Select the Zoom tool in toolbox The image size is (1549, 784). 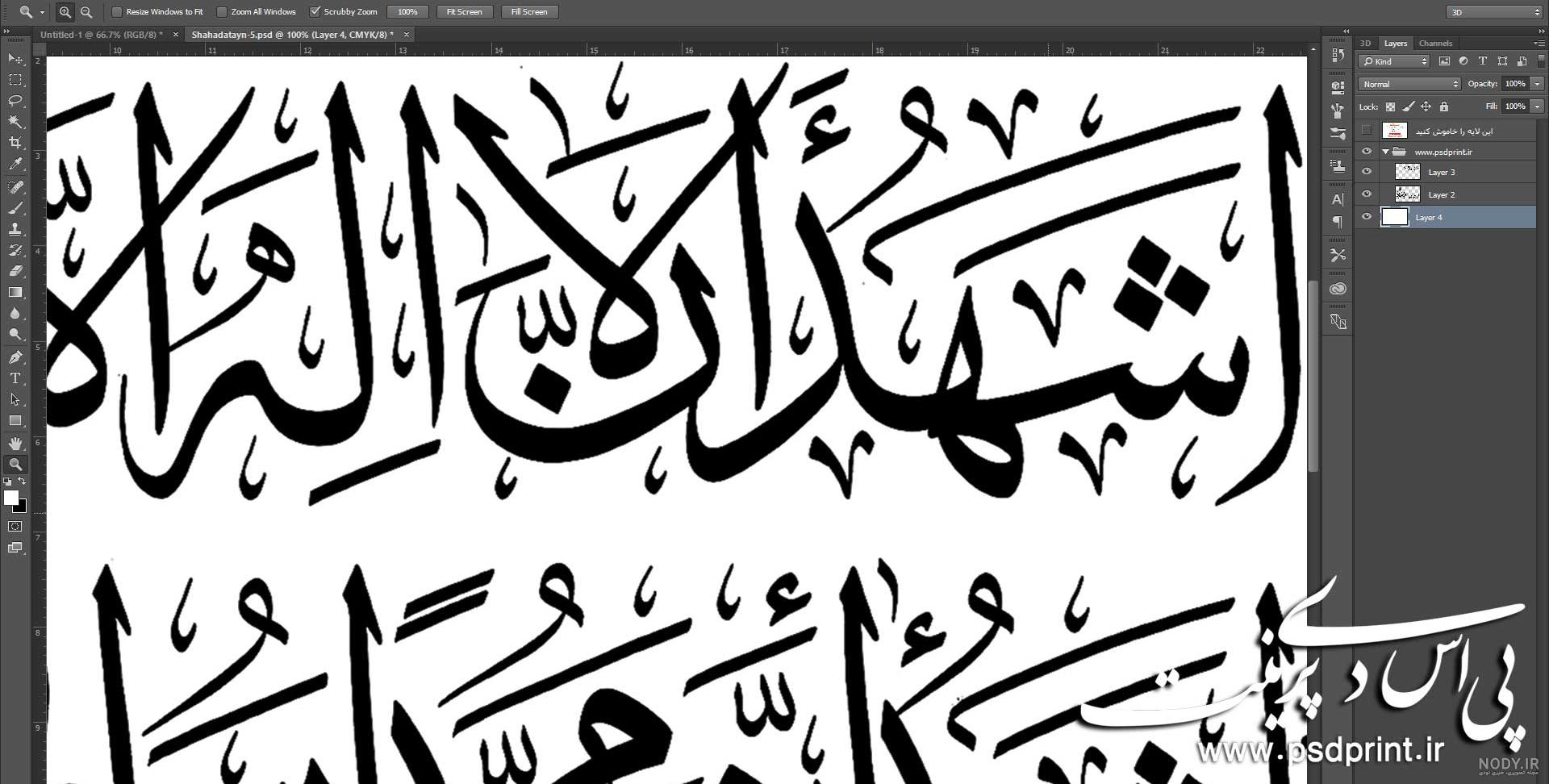pos(15,465)
